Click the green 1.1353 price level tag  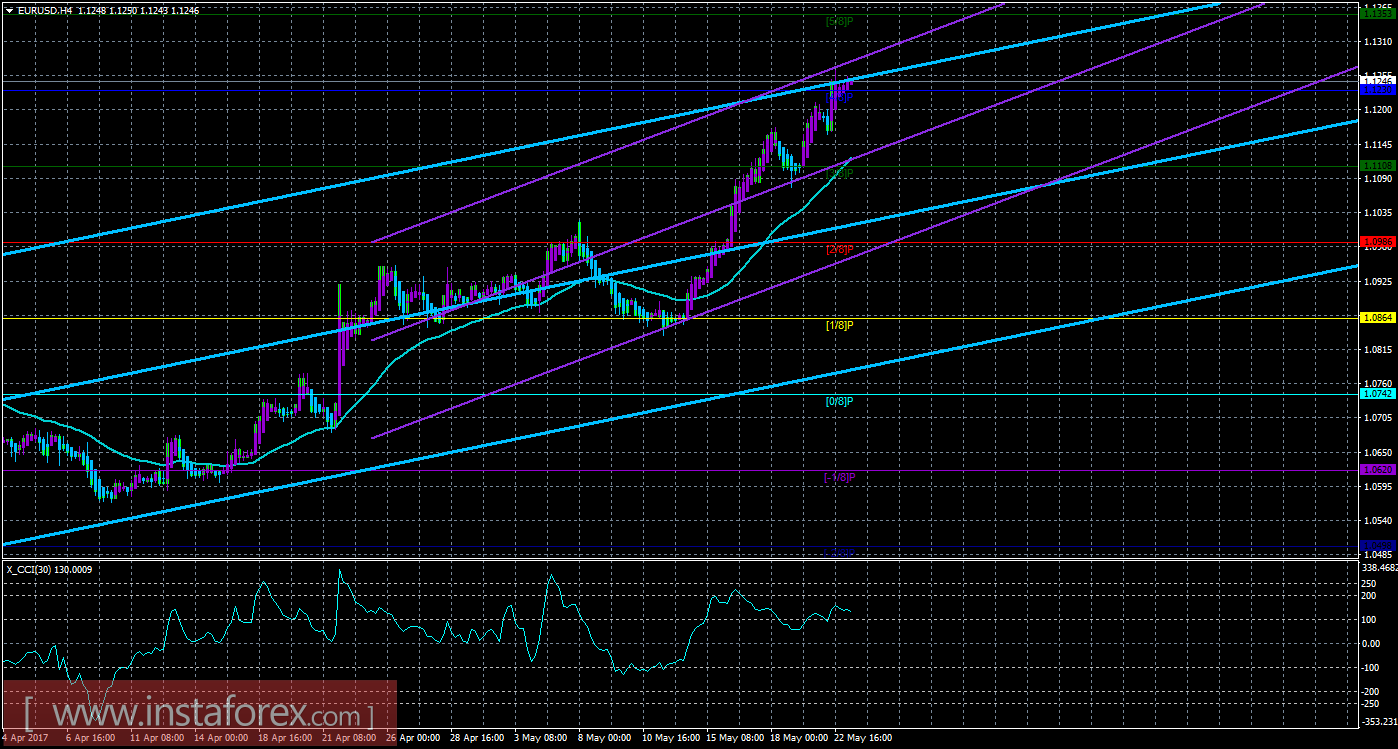tap(1378, 14)
